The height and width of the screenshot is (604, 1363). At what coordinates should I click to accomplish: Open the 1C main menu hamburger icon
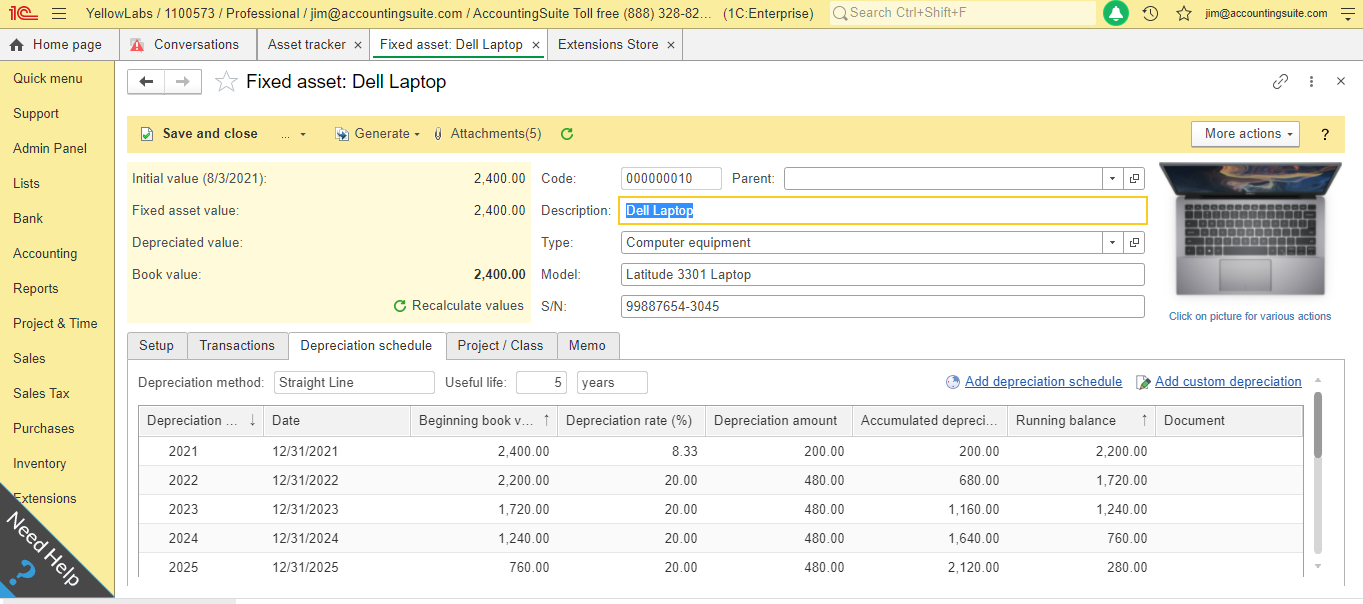(59, 14)
